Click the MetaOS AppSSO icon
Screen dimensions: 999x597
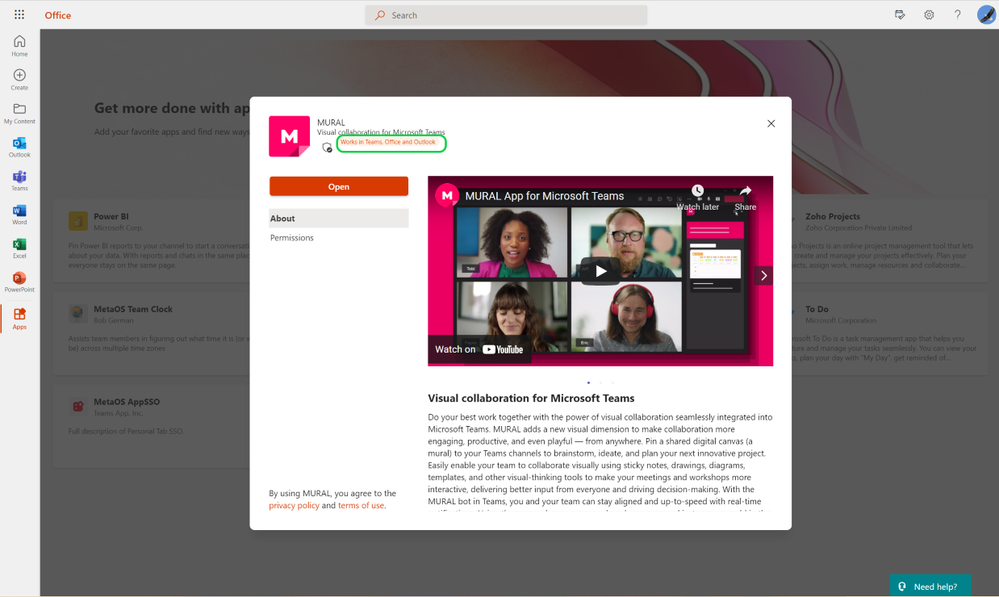pyautogui.click(x=78, y=406)
